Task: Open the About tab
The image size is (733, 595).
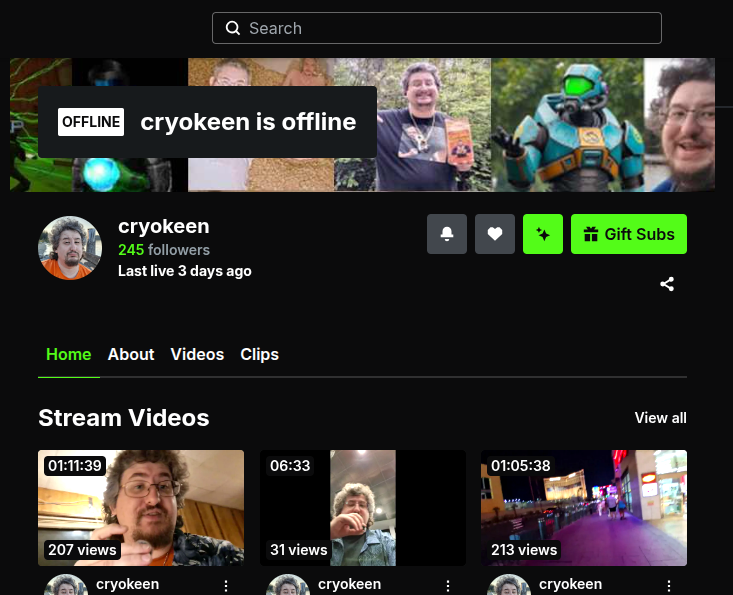Action: click(x=131, y=354)
